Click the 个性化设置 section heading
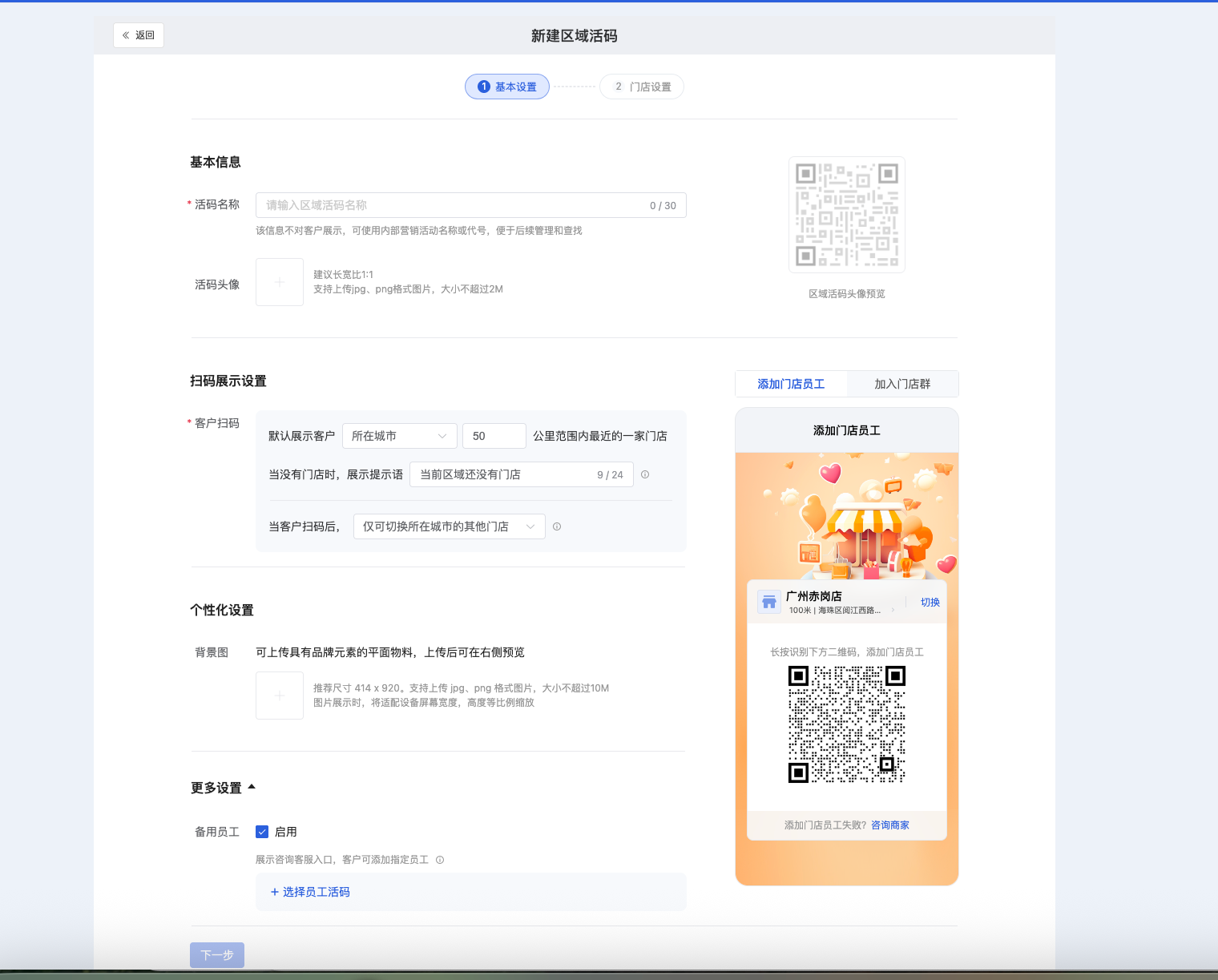The height and width of the screenshot is (980, 1218). tap(222, 610)
